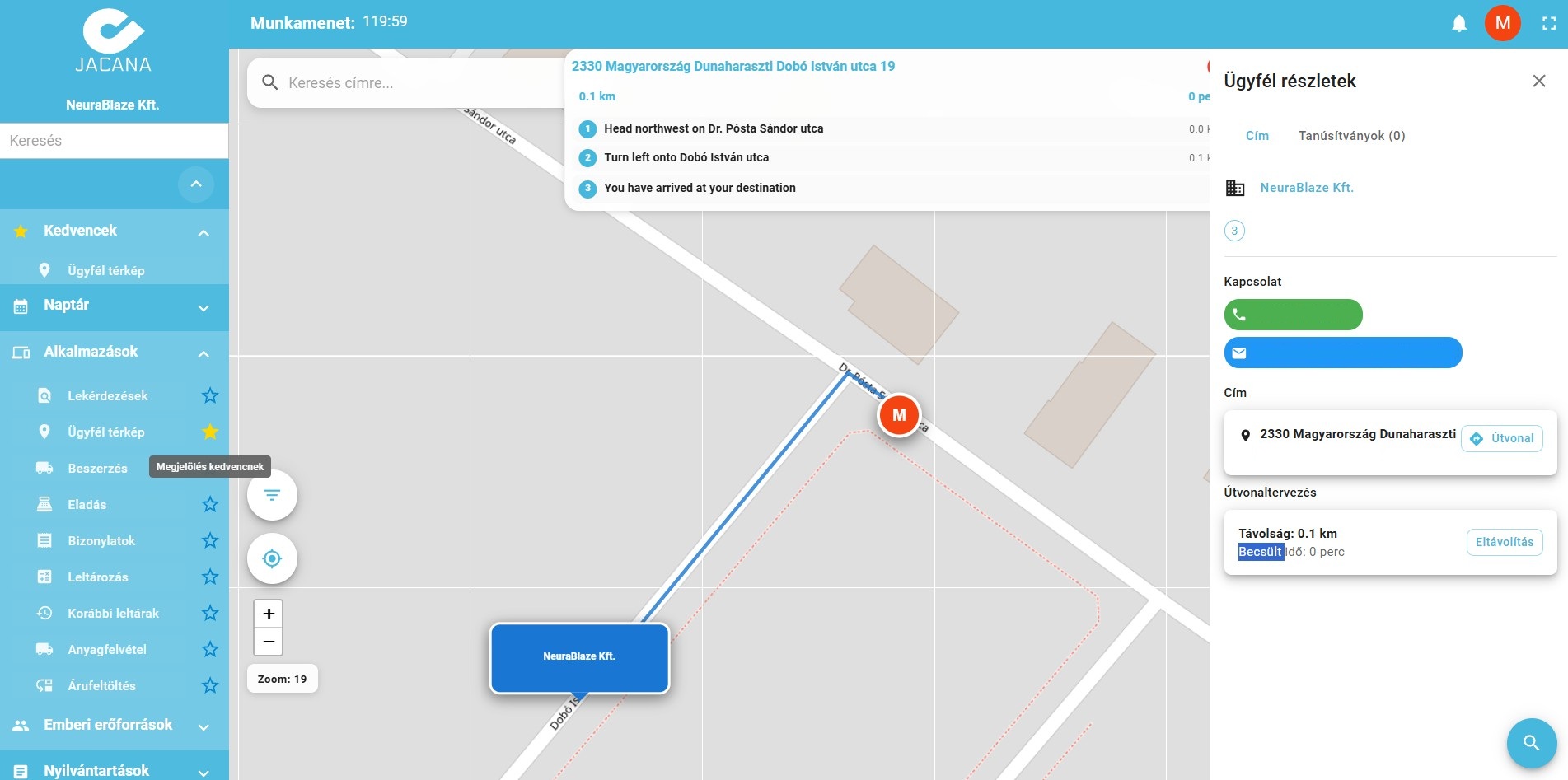The image size is (1568, 780).
Task: Click the green phone contact button
Action: [1293, 315]
